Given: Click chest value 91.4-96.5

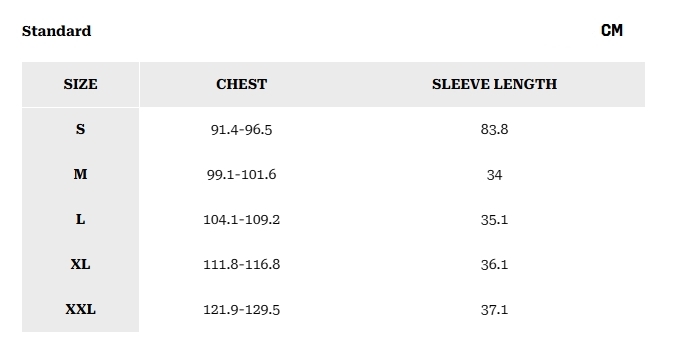Looking at the screenshot, I should pyautogui.click(x=241, y=130).
